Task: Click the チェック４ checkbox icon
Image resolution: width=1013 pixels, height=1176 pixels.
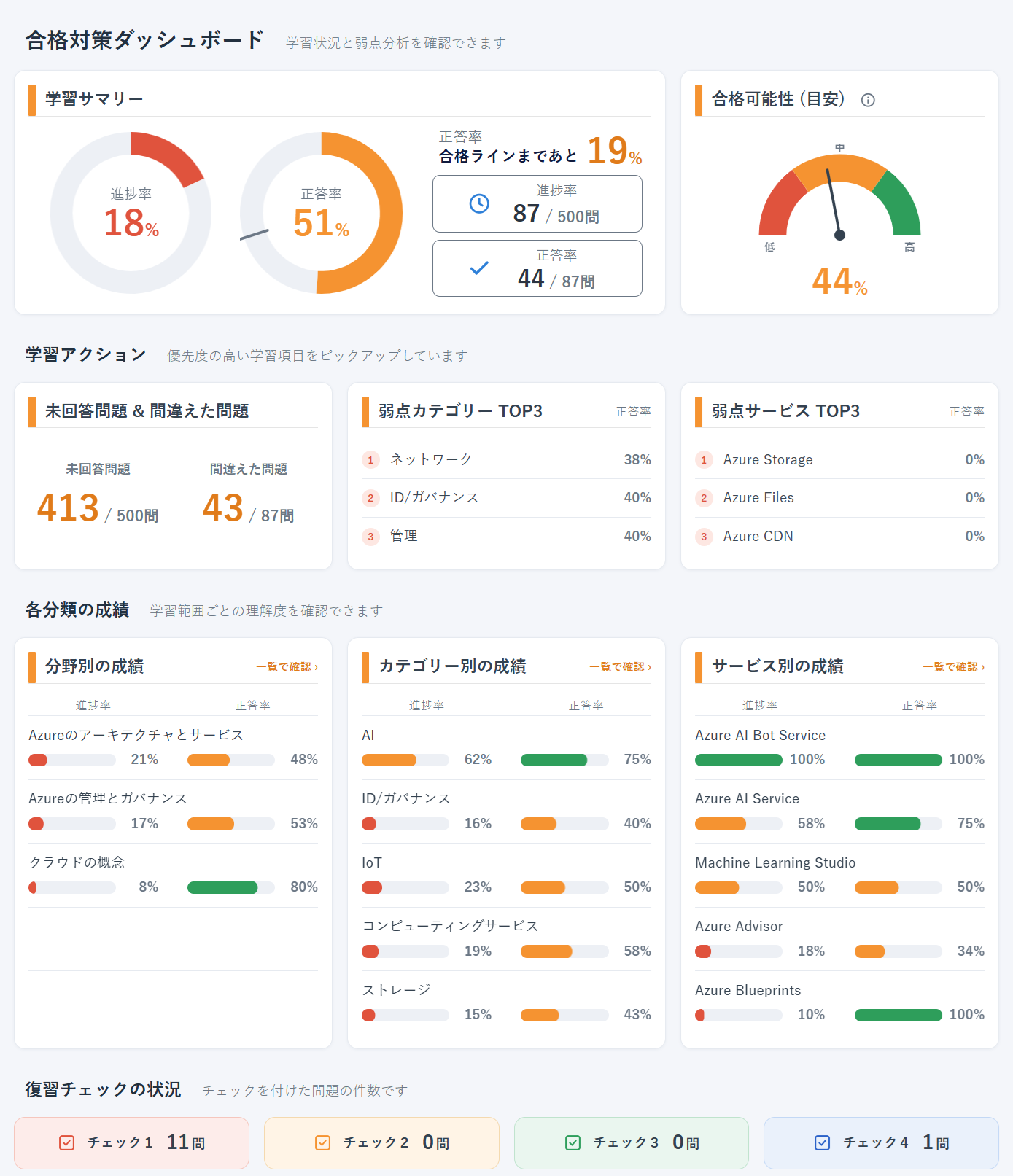Action: 822,1142
